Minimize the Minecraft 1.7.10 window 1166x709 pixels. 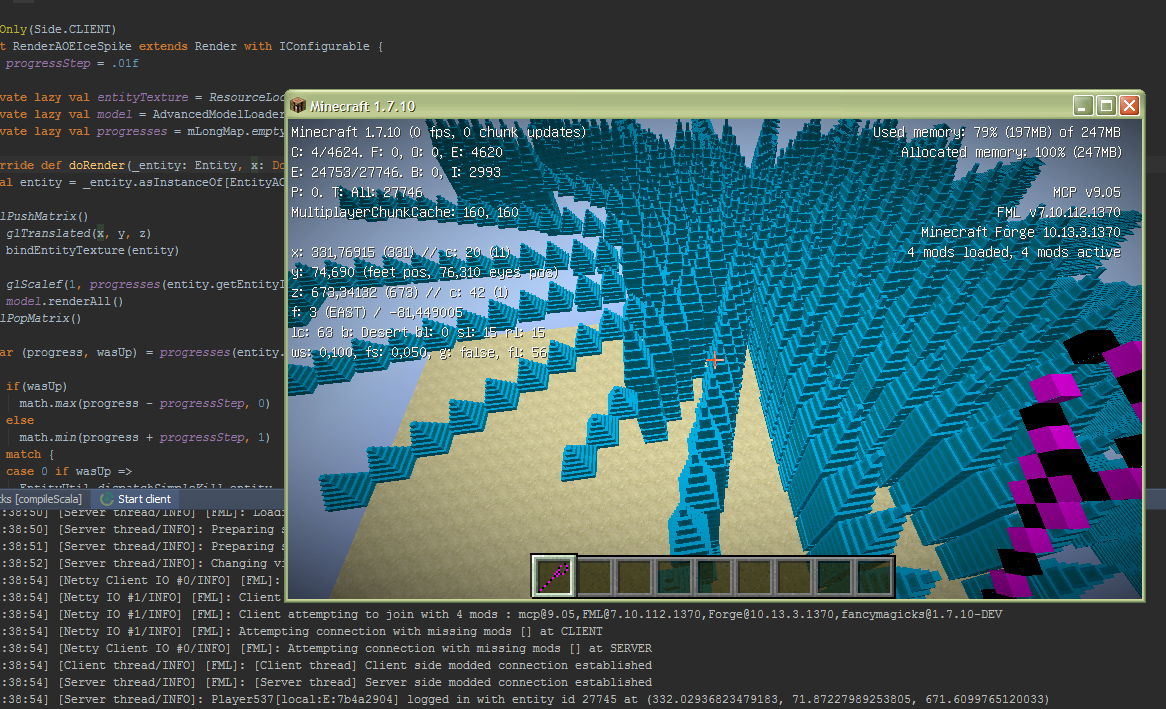tap(1083, 105)
